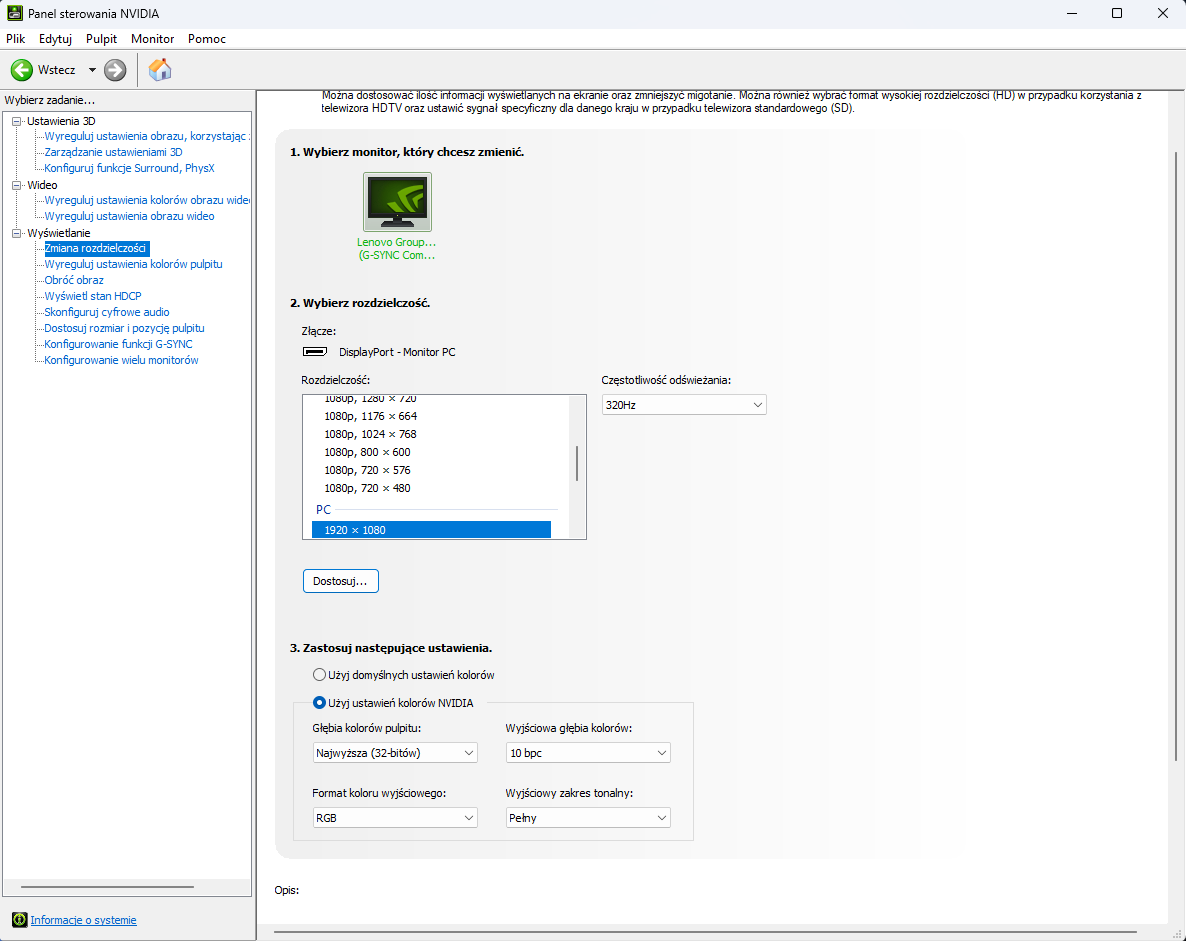The width and height of the screenshot is (1186, 941).
Task: Expand the Wyjściowa głębia kolorów dropdown
Action: 588,753
